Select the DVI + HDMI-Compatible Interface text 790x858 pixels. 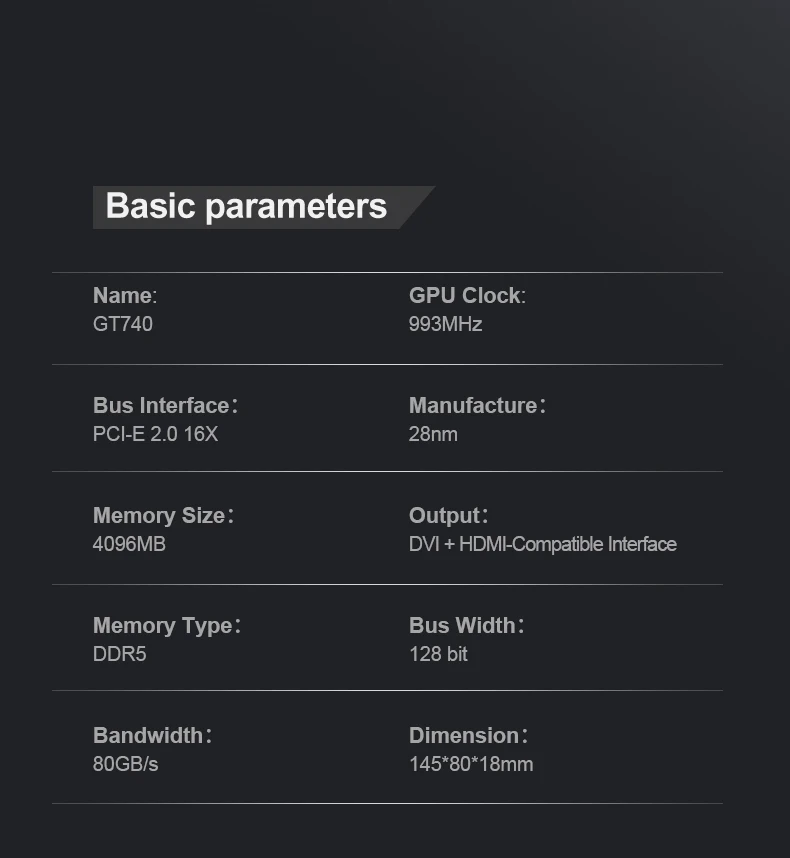coord(542,544)
